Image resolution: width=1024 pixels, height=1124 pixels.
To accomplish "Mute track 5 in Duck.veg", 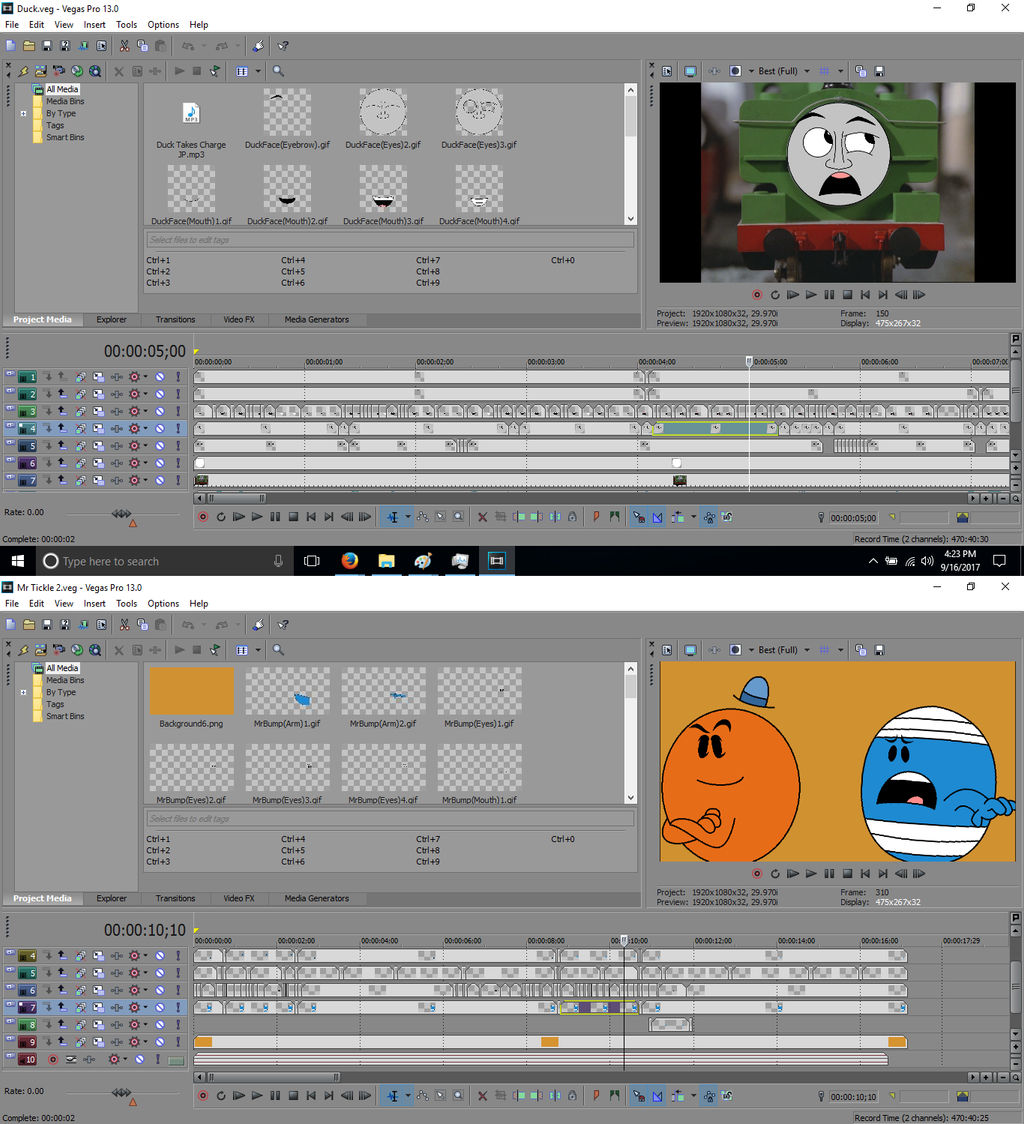I will [x=160, y=446].
